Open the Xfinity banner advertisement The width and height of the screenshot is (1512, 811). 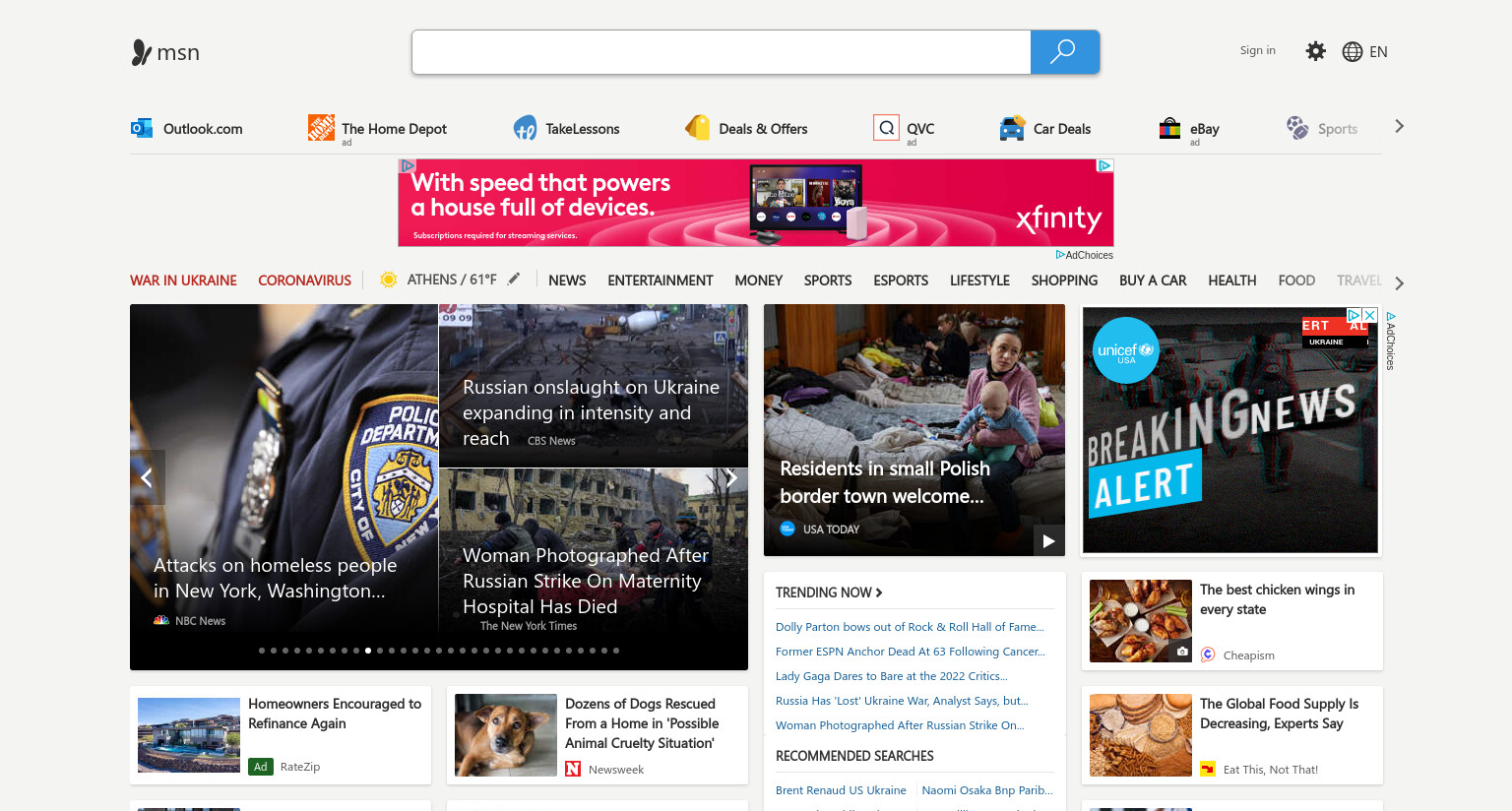point(756,203)
